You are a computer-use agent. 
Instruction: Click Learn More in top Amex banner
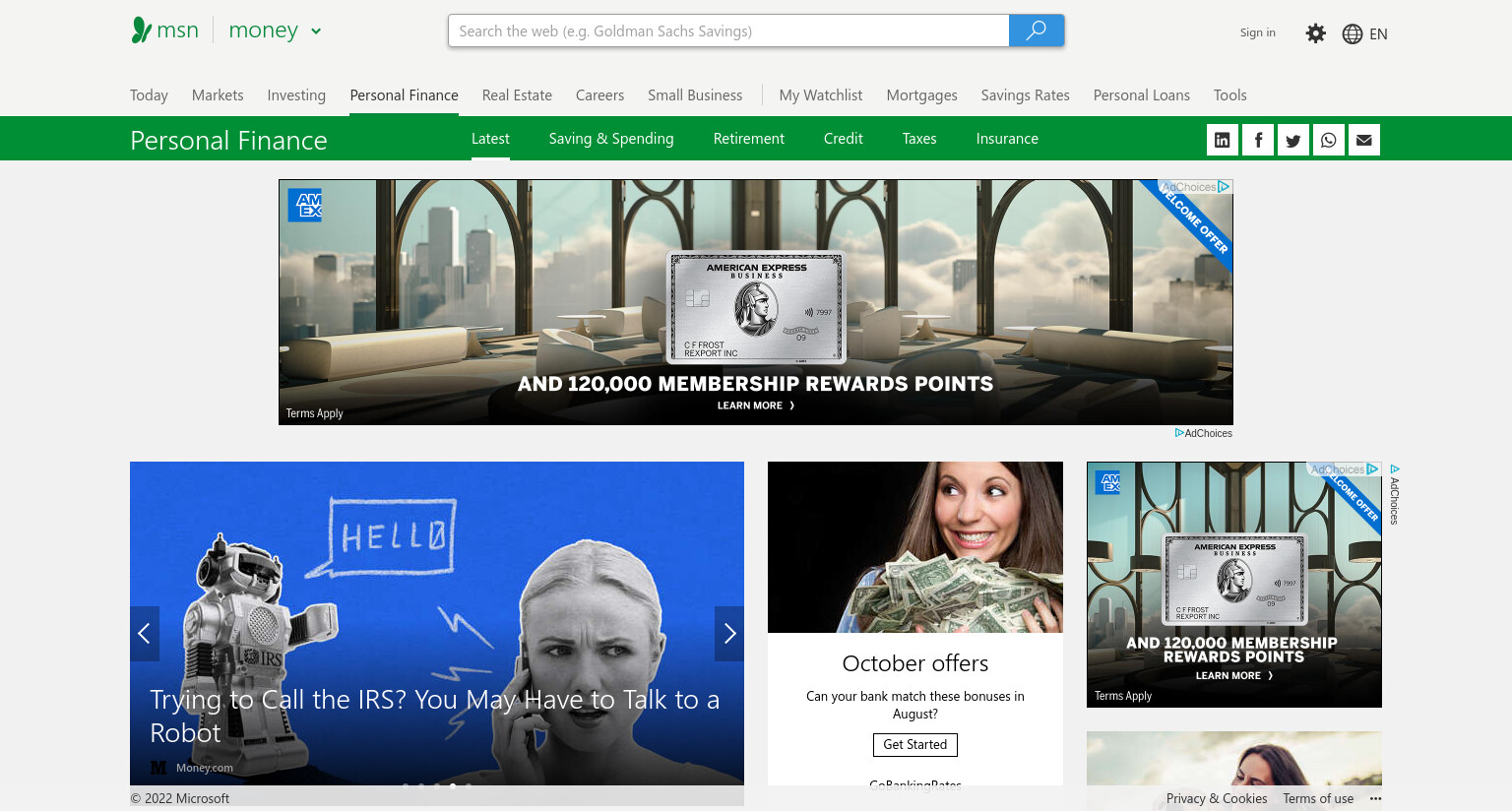pyautogui.click(x=755, y=405)
